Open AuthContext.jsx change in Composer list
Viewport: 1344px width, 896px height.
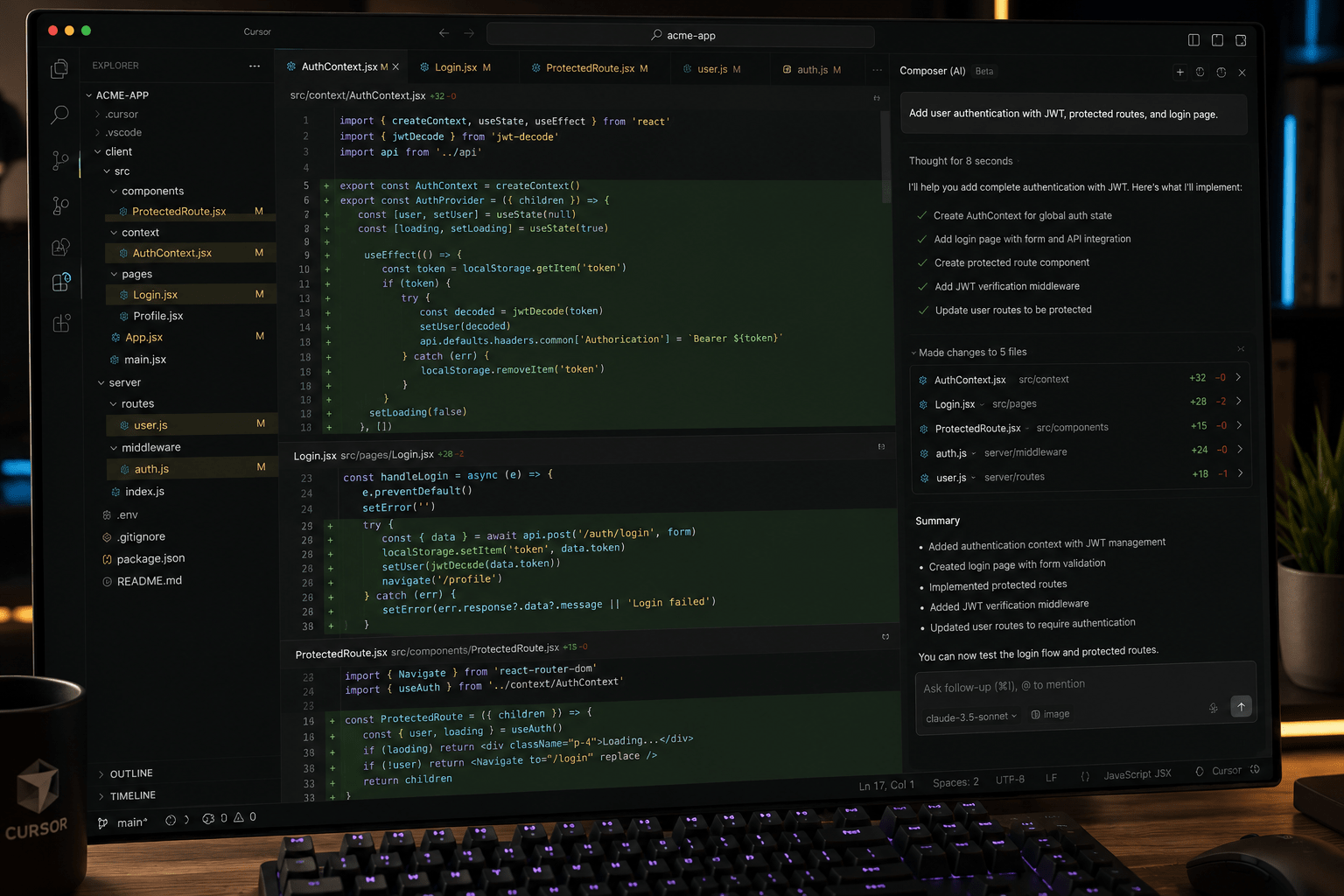point(1081,379)
